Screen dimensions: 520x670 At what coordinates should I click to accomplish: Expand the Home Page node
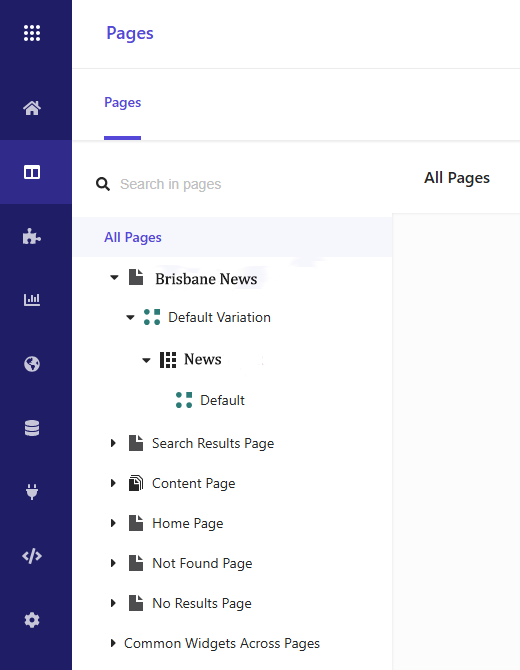click(113, 523)
